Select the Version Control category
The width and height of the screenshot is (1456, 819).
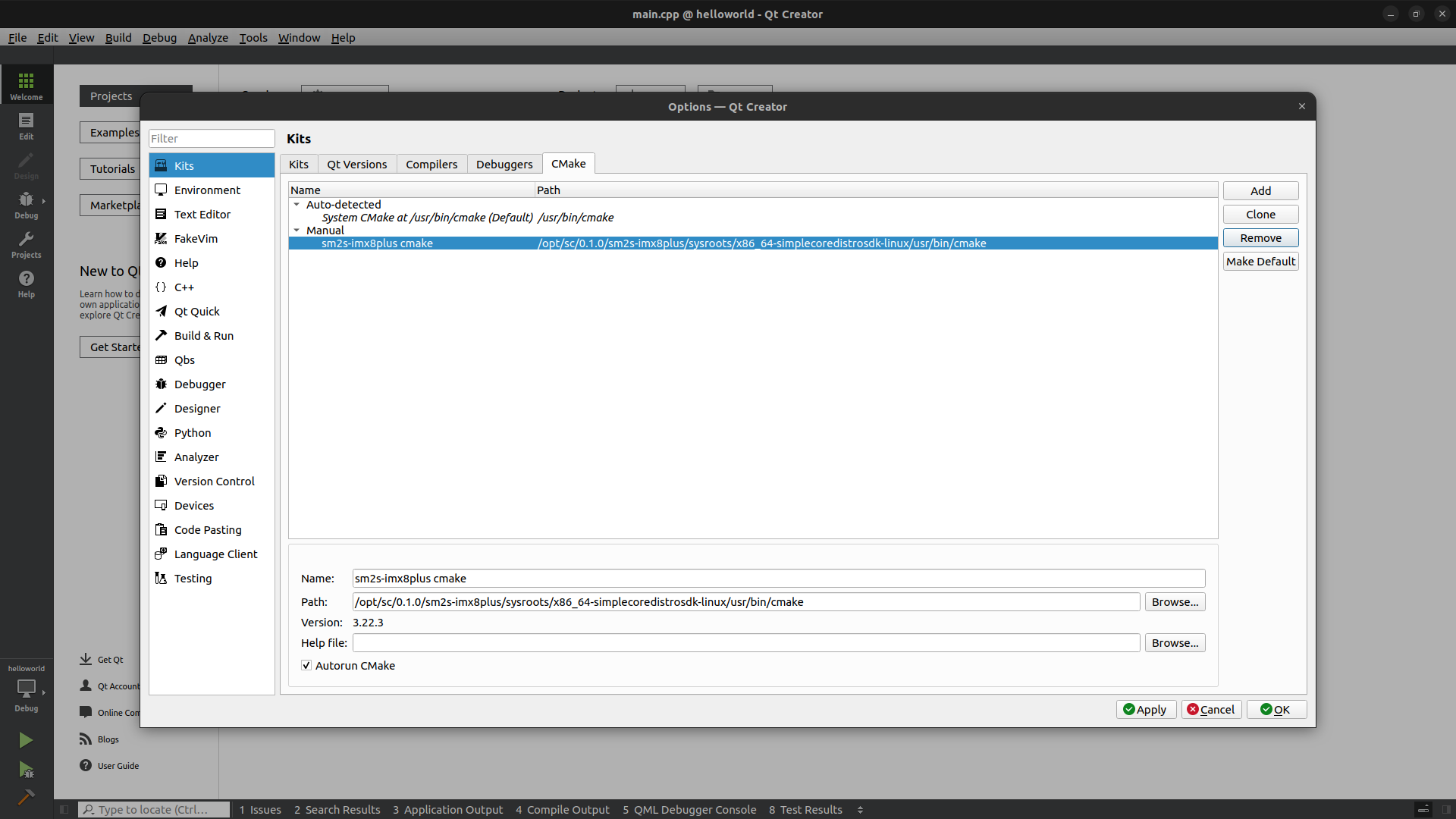(x=214, y=482)
